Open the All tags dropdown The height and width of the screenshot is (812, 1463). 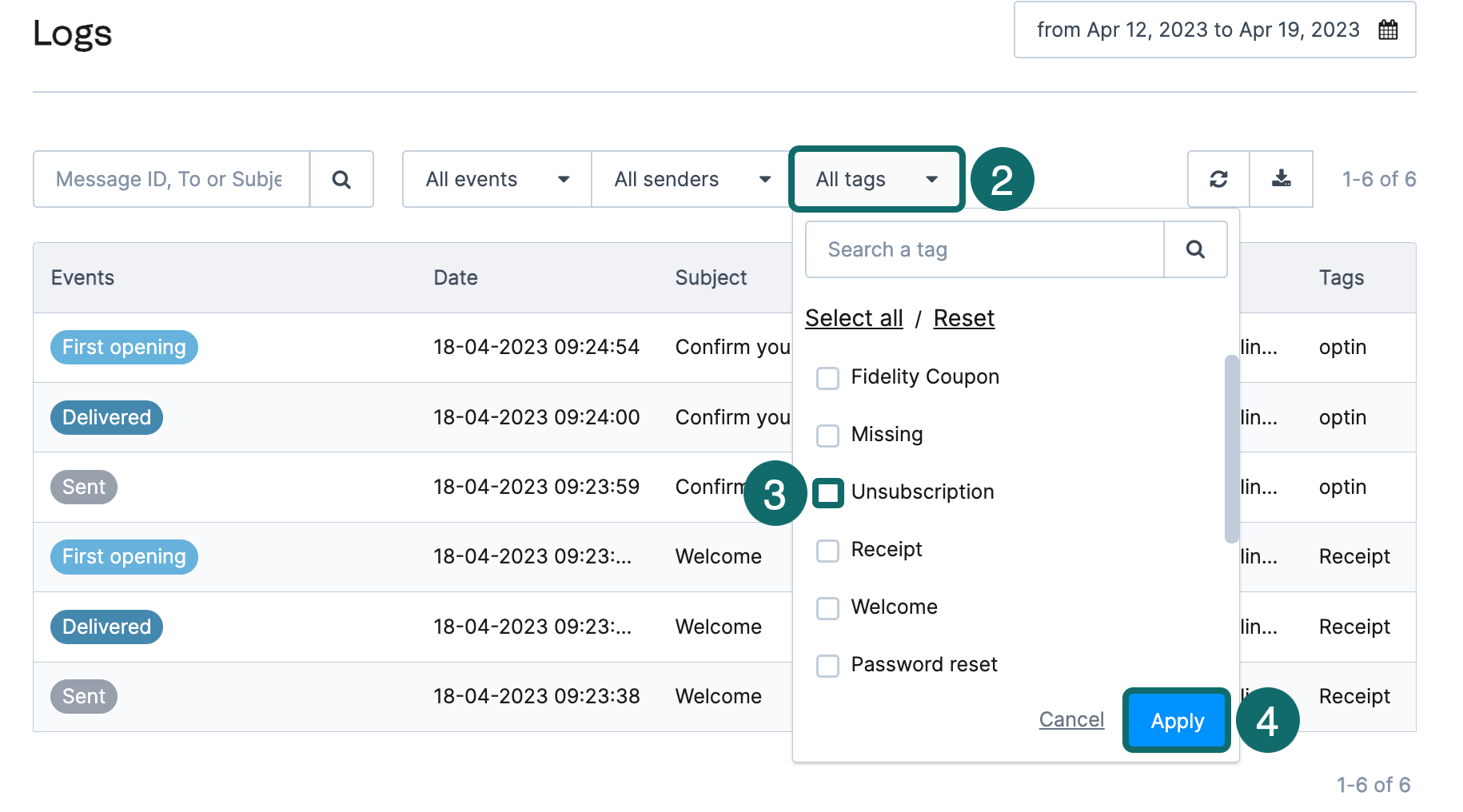click(876, 179)
